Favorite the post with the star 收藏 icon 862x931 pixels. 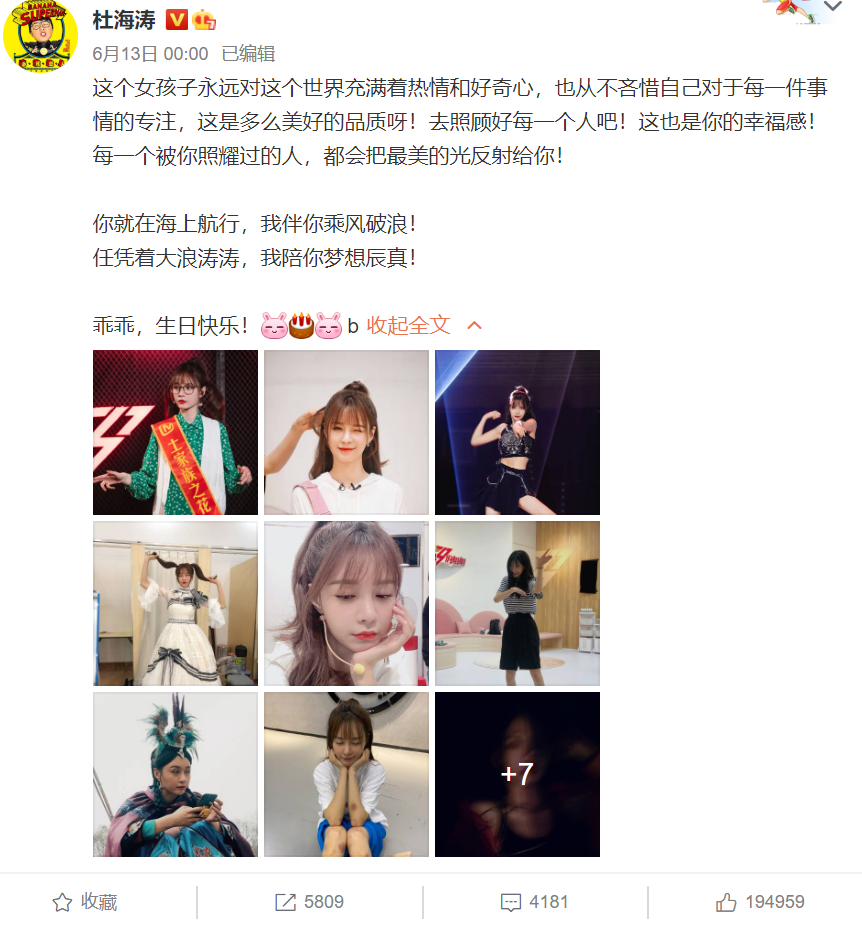[62, 902]
